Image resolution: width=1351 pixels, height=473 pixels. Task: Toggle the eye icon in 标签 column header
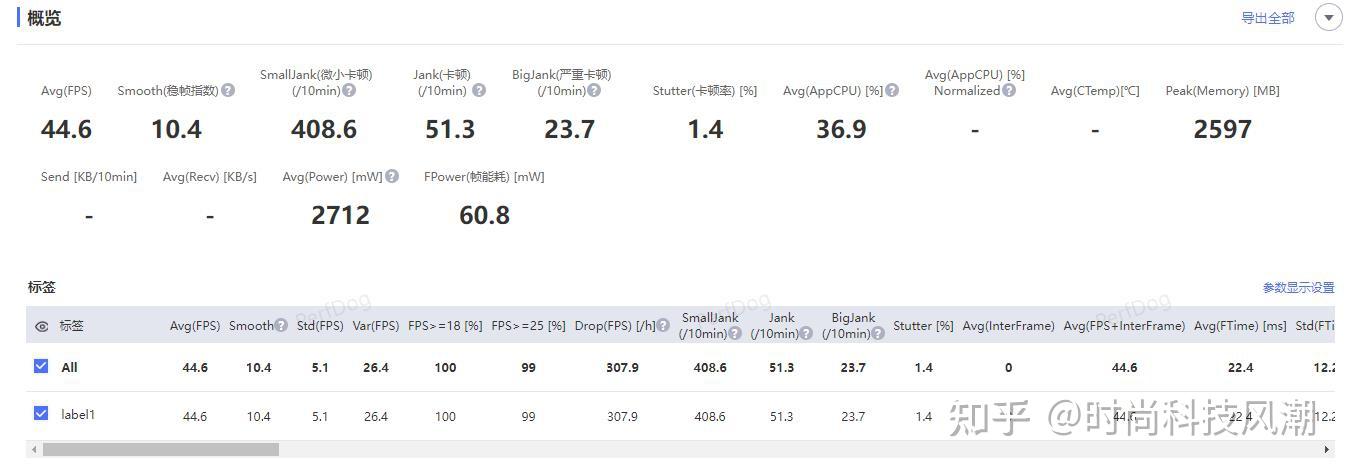(41, 326)
